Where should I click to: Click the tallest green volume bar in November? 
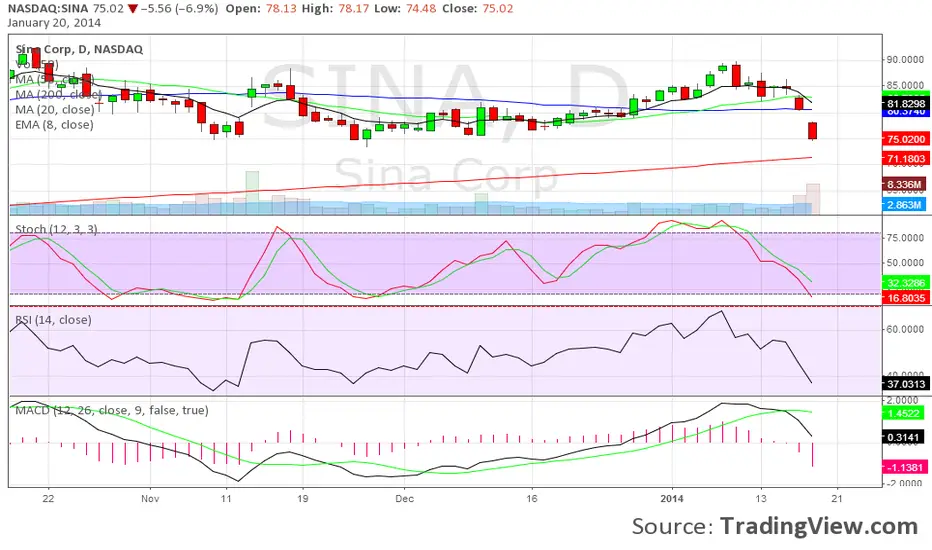(252, 193)
